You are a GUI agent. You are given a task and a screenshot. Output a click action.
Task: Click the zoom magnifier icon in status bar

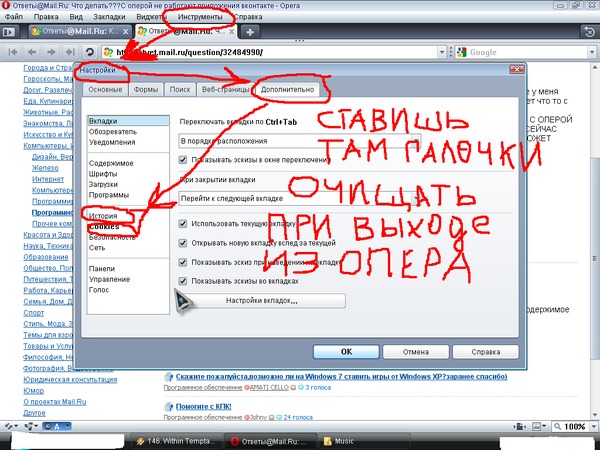pos(558,426)
